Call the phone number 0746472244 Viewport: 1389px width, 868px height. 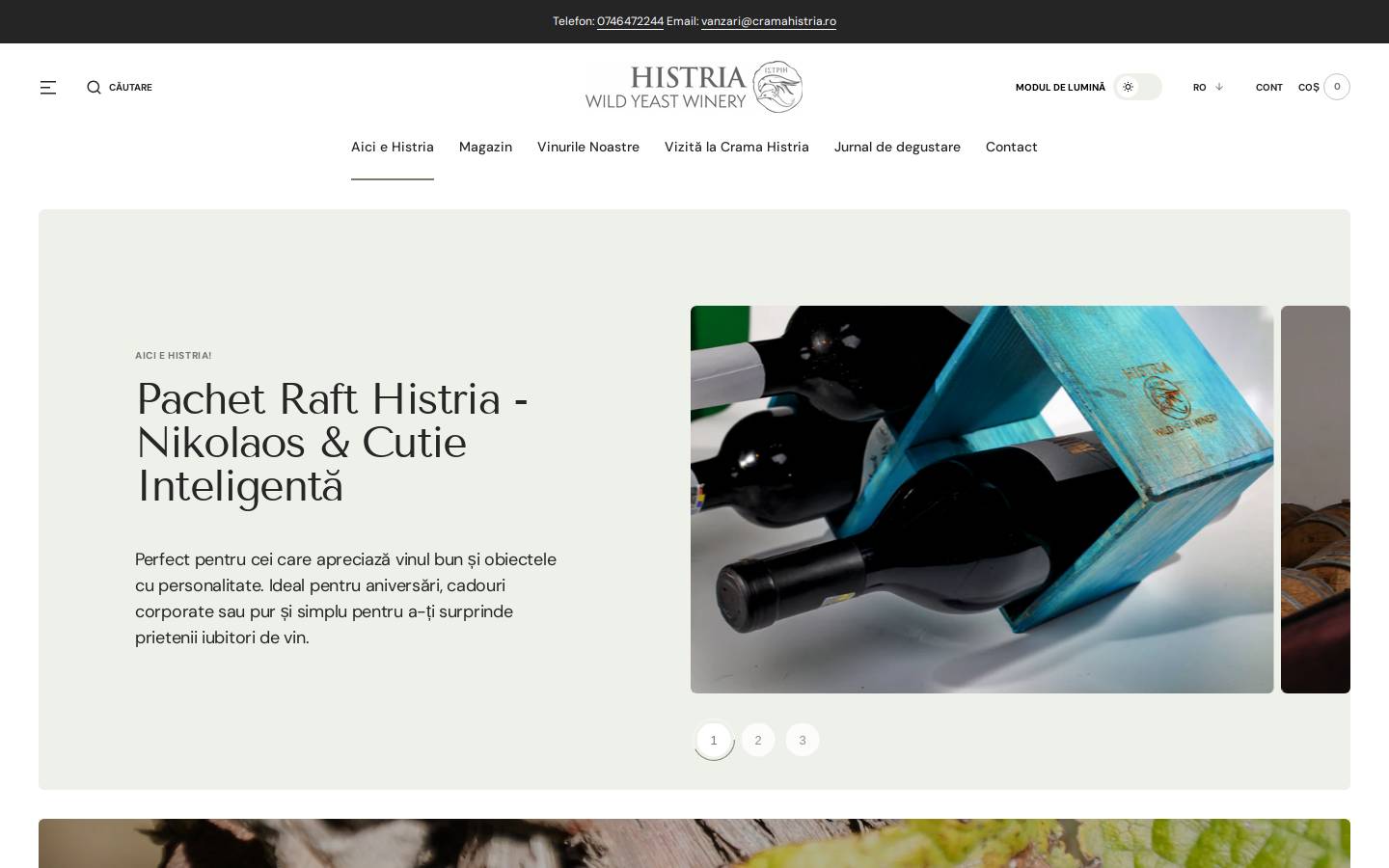[630, 21]
